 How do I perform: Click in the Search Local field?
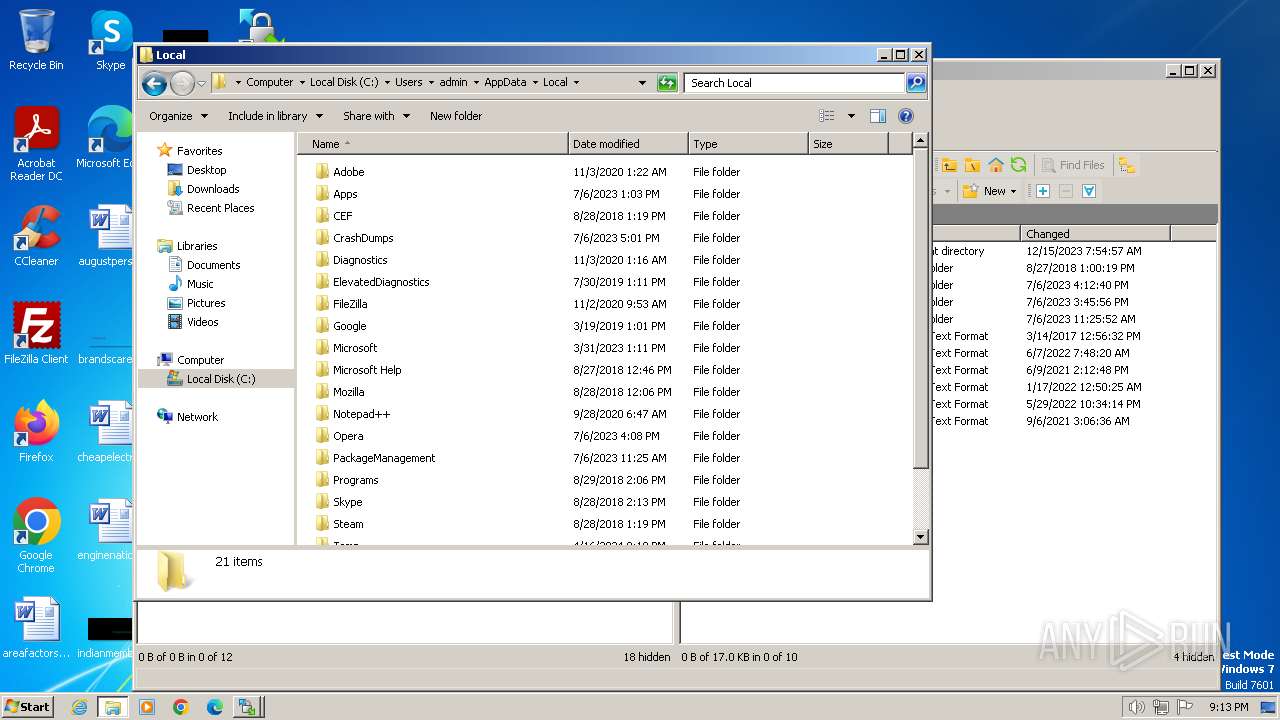[x=794, y=83]
